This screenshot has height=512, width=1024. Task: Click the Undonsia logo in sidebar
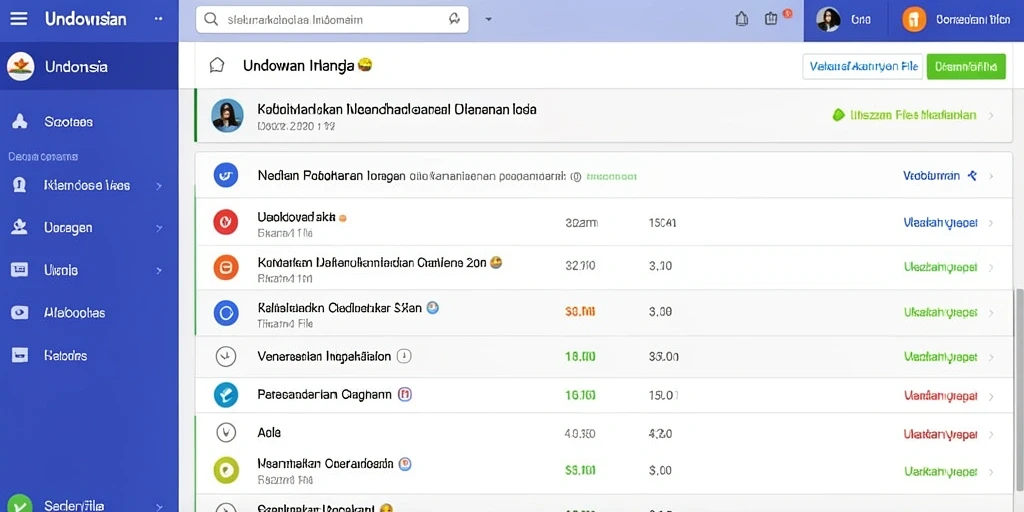(20, 67)
